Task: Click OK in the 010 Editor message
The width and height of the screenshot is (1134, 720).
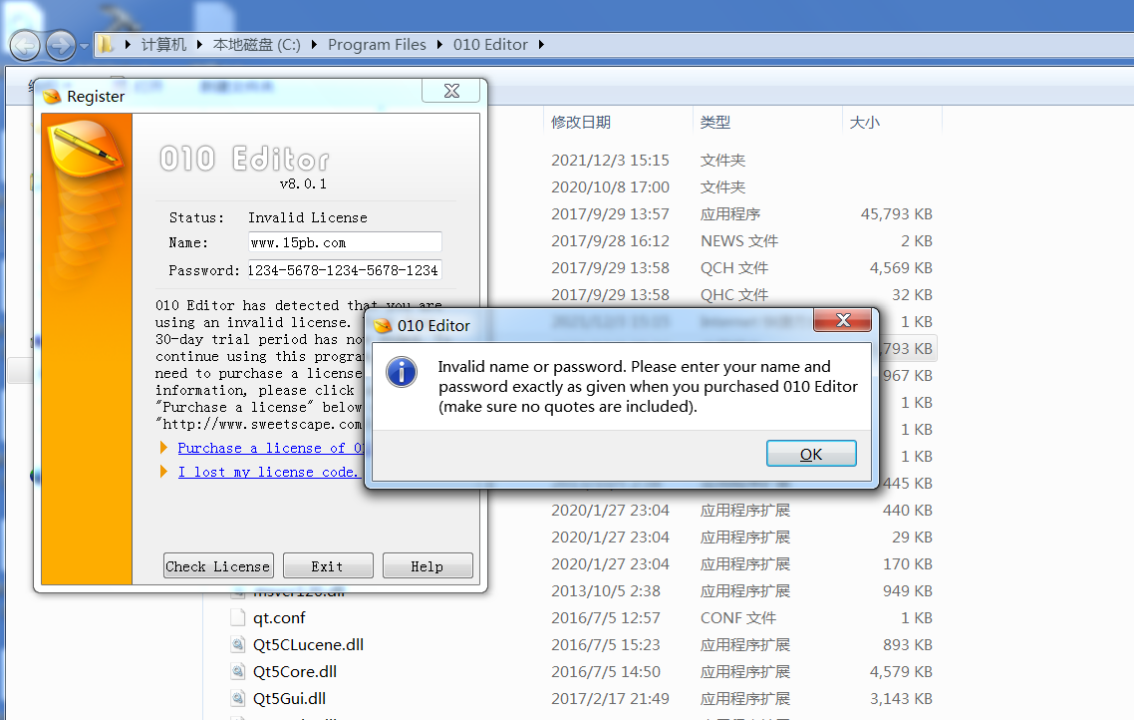Action: point(811,454)
